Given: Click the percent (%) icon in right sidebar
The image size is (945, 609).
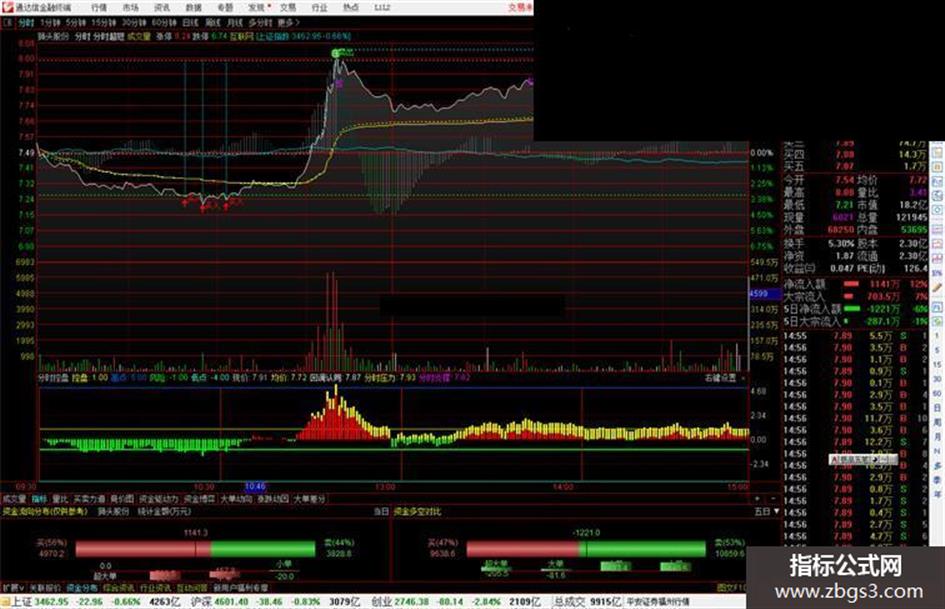Looking at the screenshot, I should coord(937,273).
